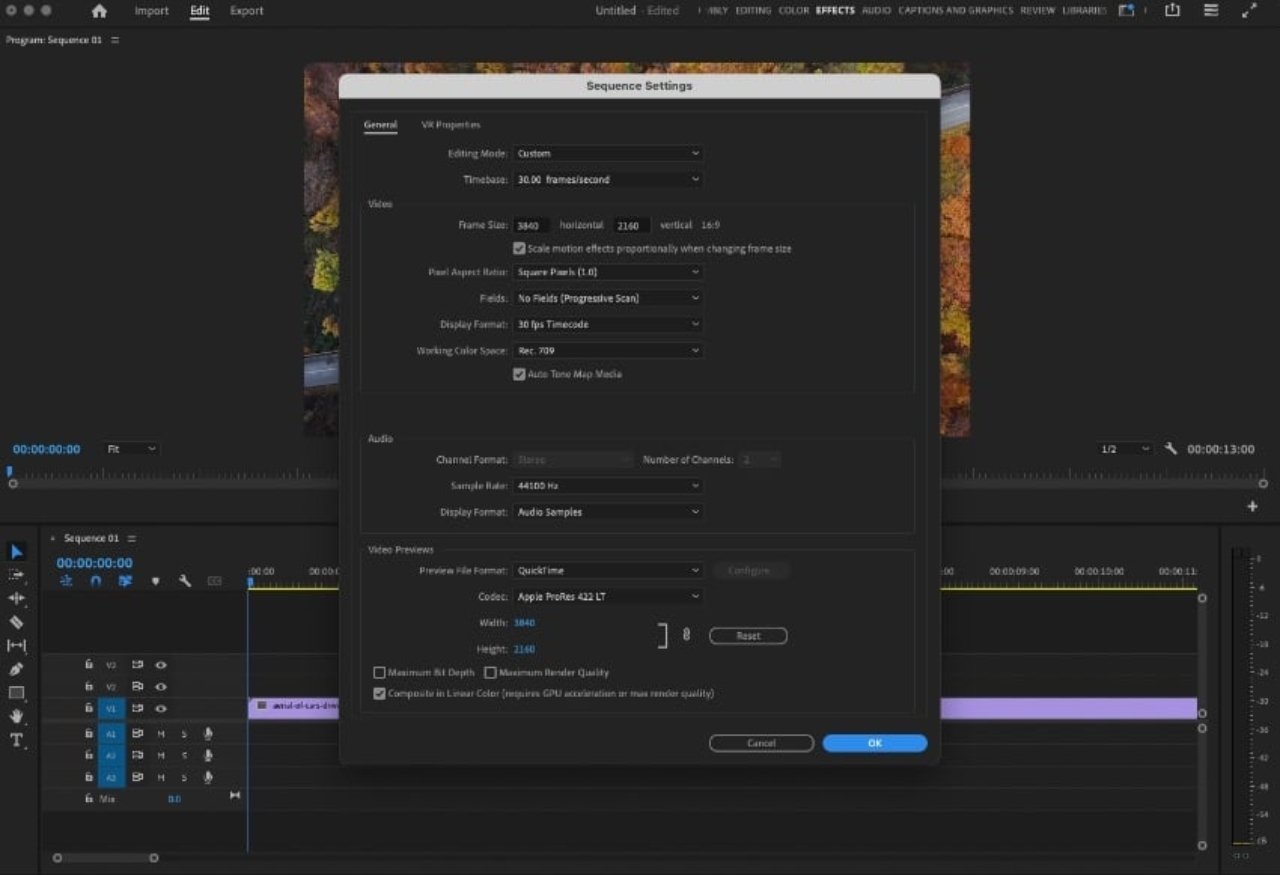Click the Home icon in top bar
This screenshot has width=1280, height=875.
coord(99,11)
